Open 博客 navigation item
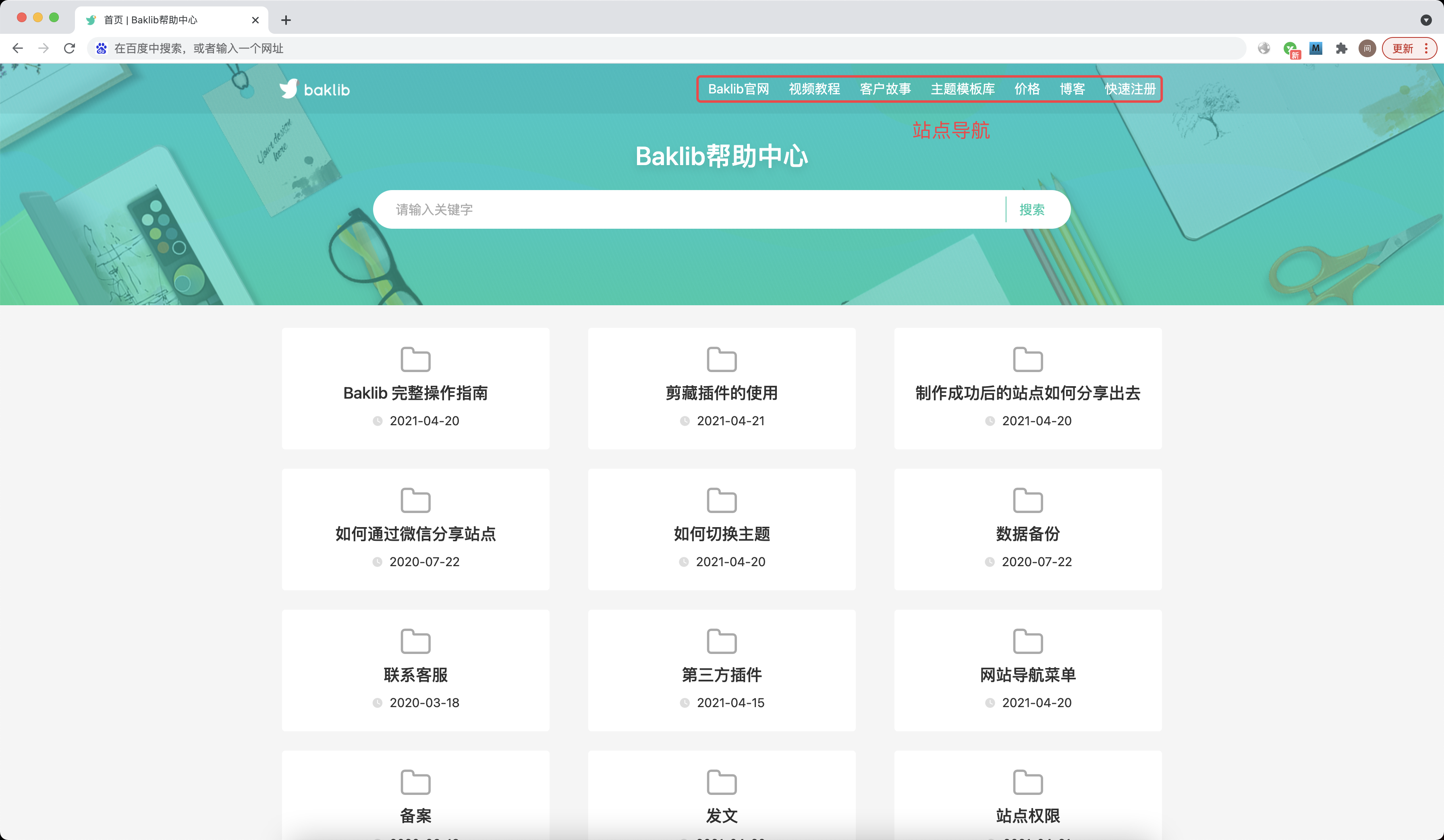 pyautogui.click(x=1072, y=89)
